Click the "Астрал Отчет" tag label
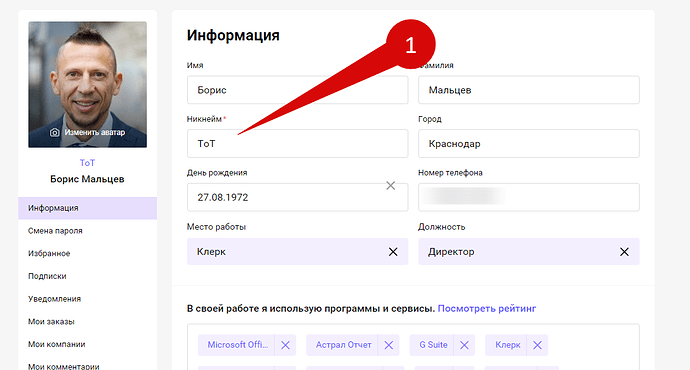The width and height of the screenshot is (690, 370). pos(344,345)
